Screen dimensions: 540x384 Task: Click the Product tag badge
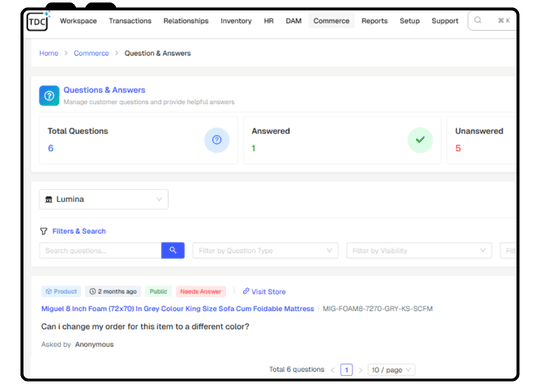(61, 292)
